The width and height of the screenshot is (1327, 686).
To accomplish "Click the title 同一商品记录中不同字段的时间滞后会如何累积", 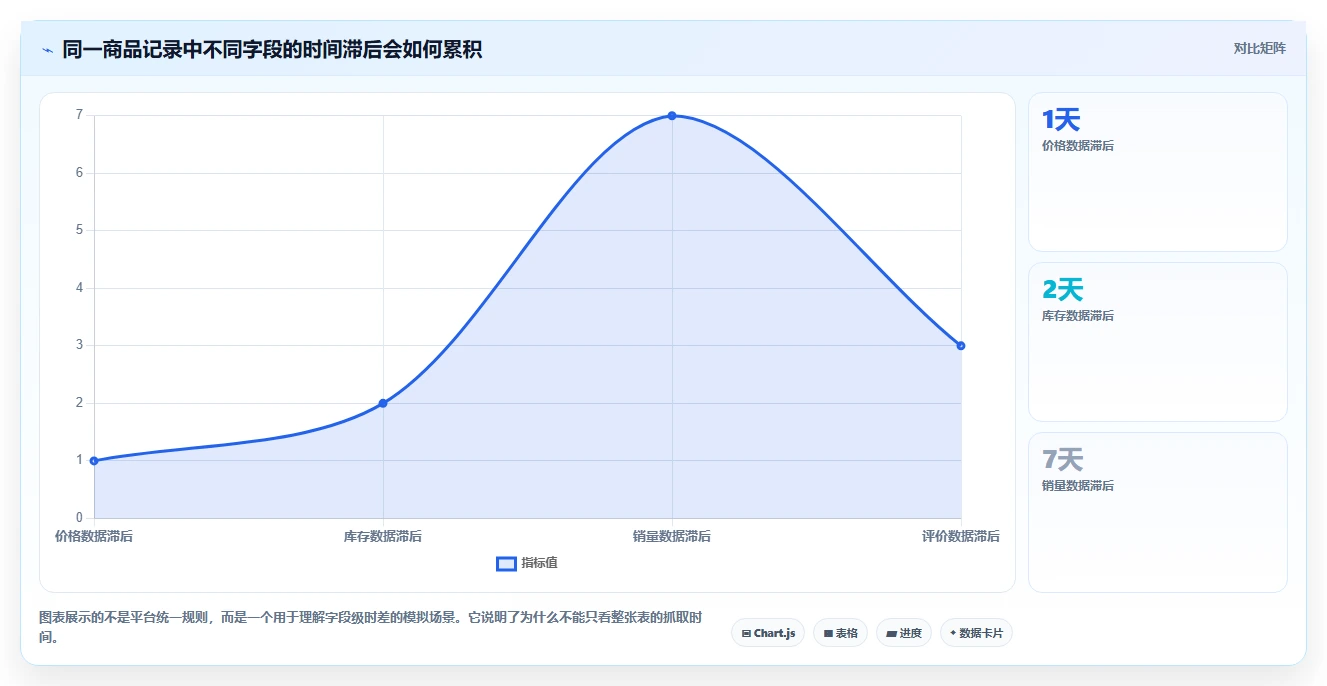I will pos(272,49).
